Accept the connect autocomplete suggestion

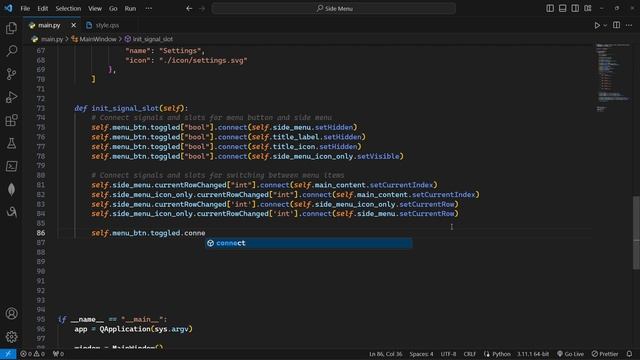click(x=309, y=243)
